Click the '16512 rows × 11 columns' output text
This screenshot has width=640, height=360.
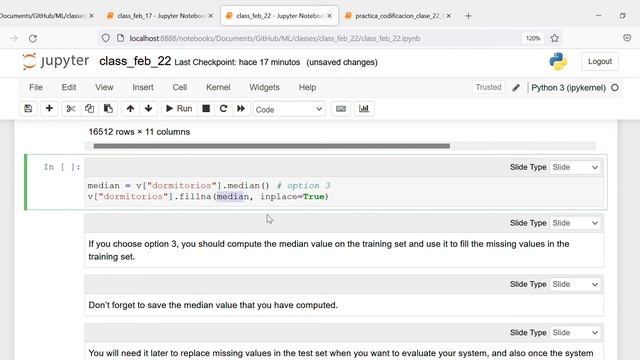[x=139, y=132]
